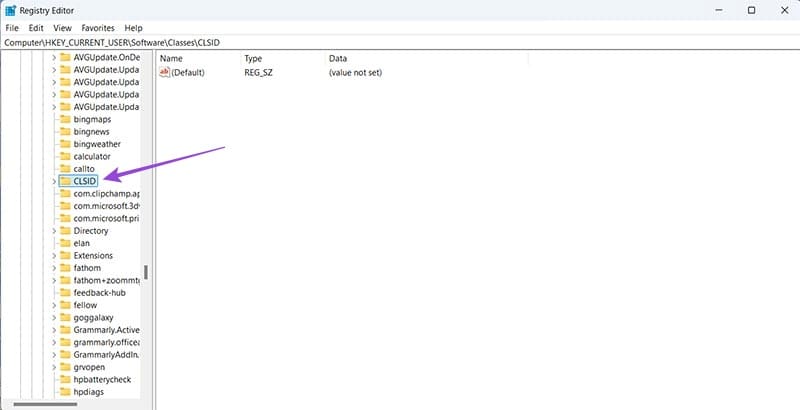Select the com.microsoft.pri folder icon
The image size is (800, 410).
coord(65,218)
